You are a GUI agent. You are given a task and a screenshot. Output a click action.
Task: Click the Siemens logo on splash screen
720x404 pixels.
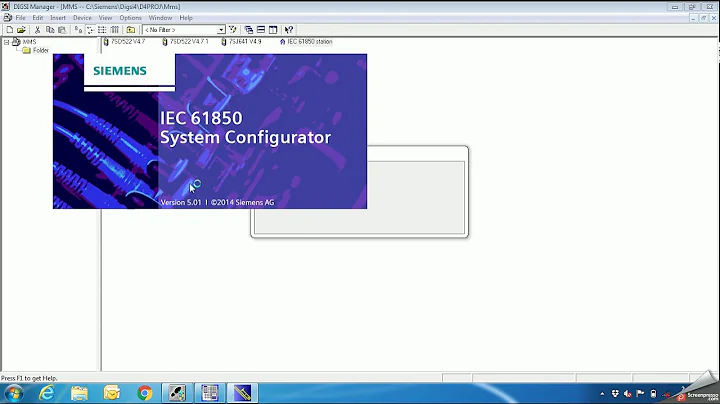point(120,71)
